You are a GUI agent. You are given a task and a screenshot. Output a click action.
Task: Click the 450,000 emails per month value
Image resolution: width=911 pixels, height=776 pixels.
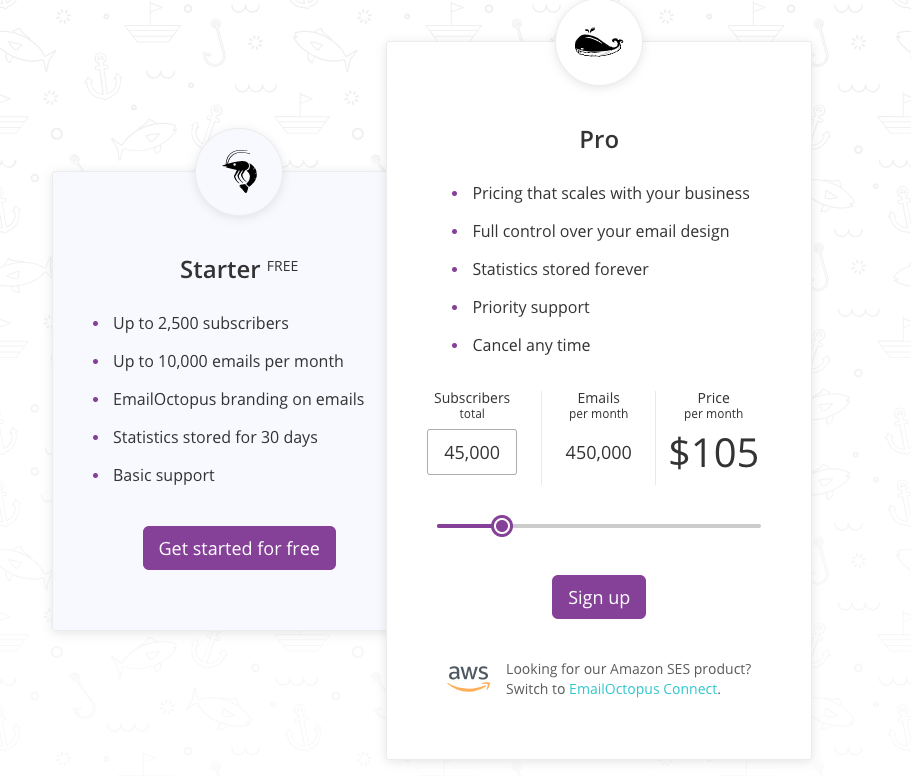tap(598, 453)
